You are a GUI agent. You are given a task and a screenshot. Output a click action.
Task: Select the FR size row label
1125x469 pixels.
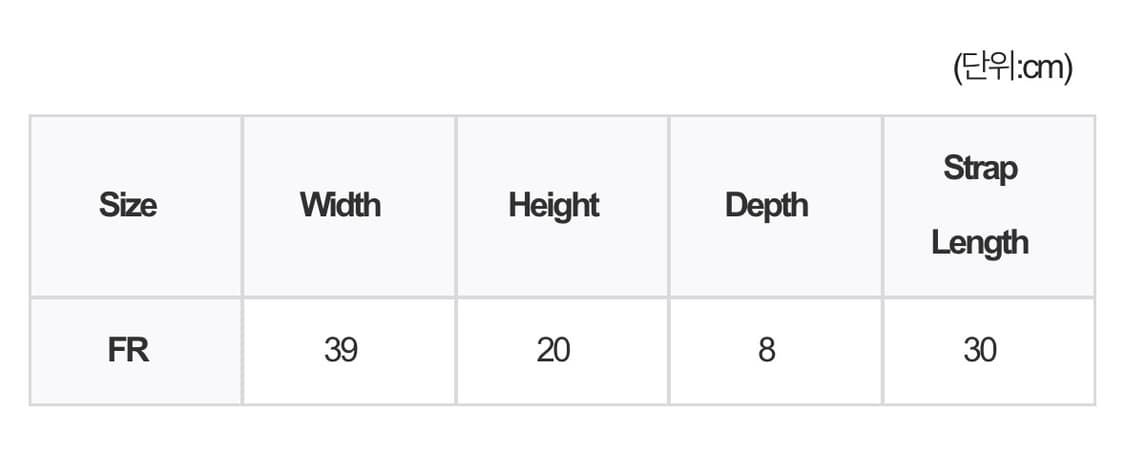coord(128,351)
